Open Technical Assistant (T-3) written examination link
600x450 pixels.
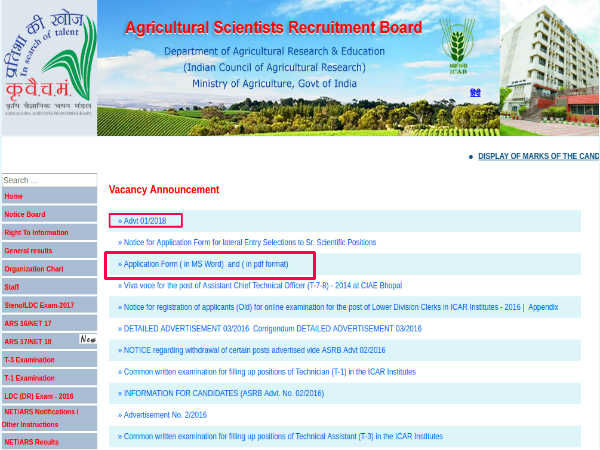(283, 436)
